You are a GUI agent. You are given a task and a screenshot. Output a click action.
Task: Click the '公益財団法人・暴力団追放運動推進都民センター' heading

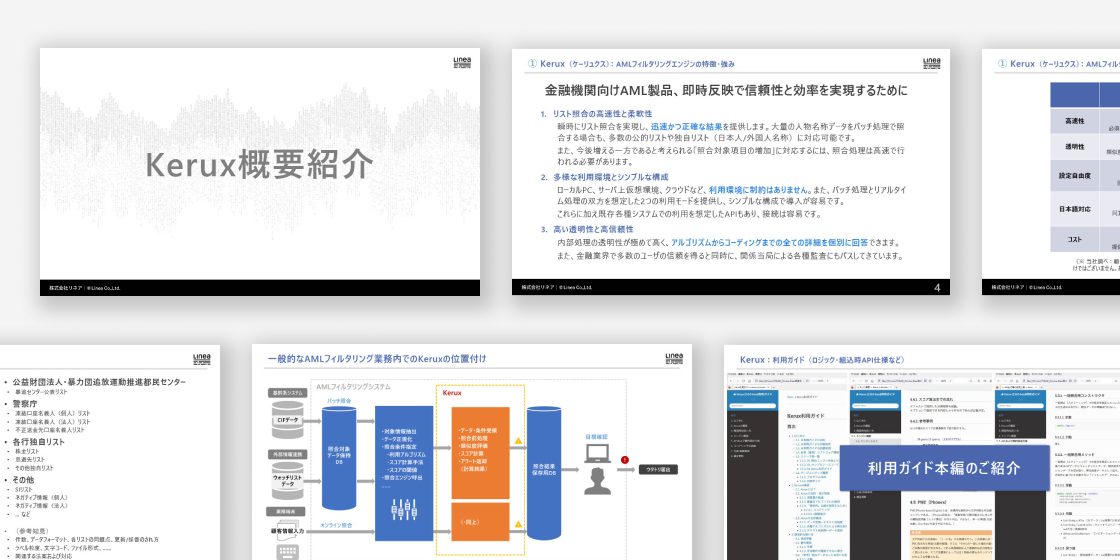(x=99, y=382)
